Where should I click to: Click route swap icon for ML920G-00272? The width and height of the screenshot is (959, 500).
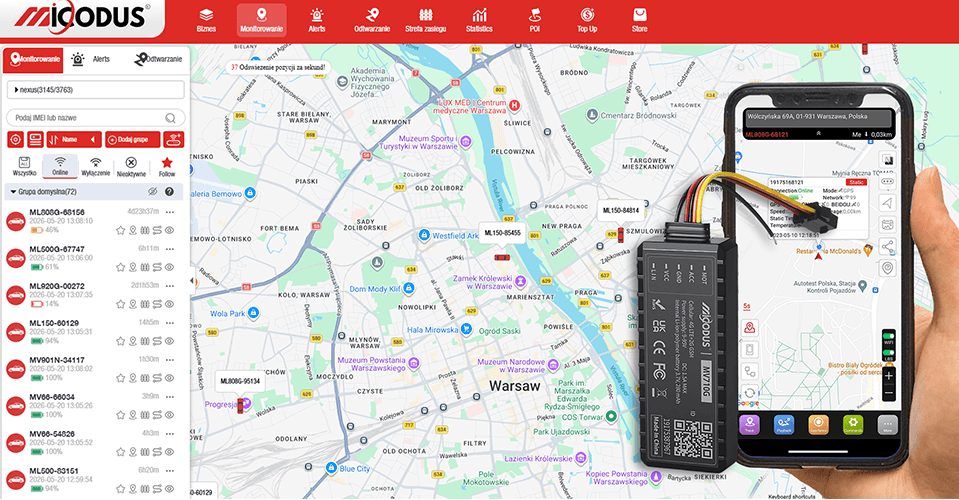pos(157,304)
